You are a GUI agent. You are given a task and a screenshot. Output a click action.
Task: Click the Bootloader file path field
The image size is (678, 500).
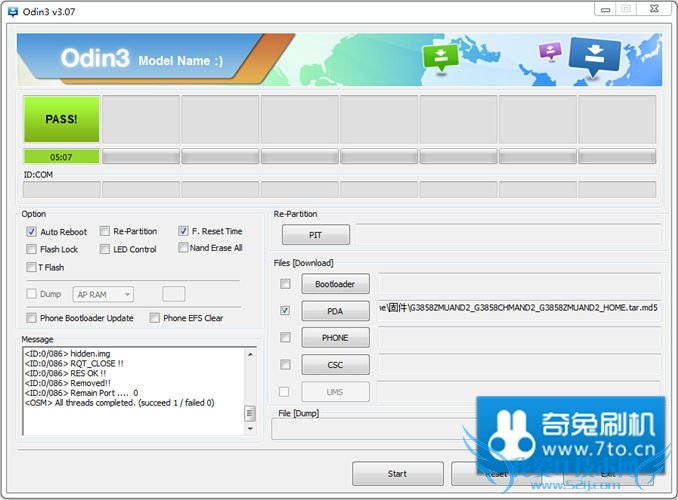(x=519, y=284)
